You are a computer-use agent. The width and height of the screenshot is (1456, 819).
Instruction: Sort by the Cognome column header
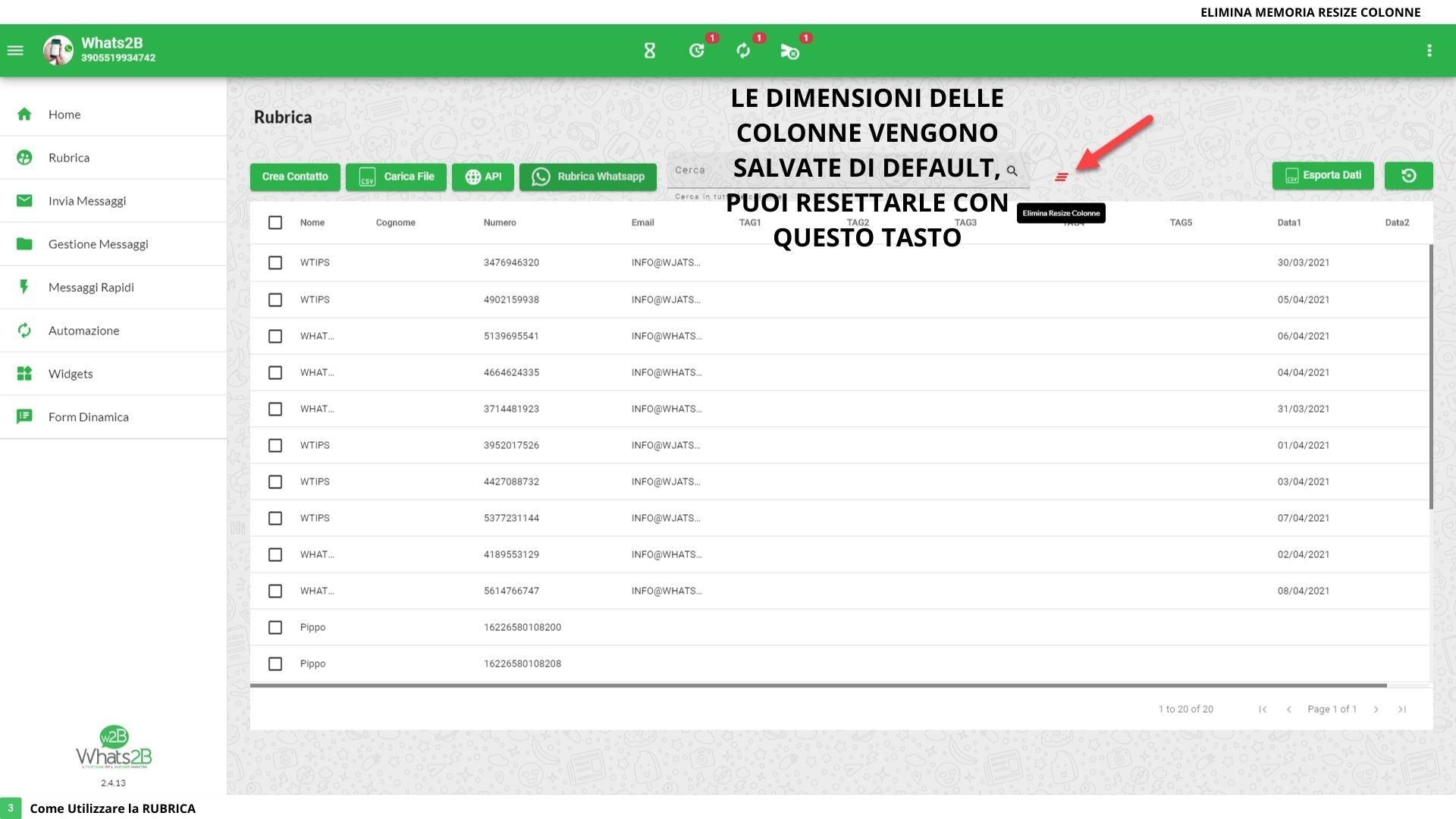(396, 222)
